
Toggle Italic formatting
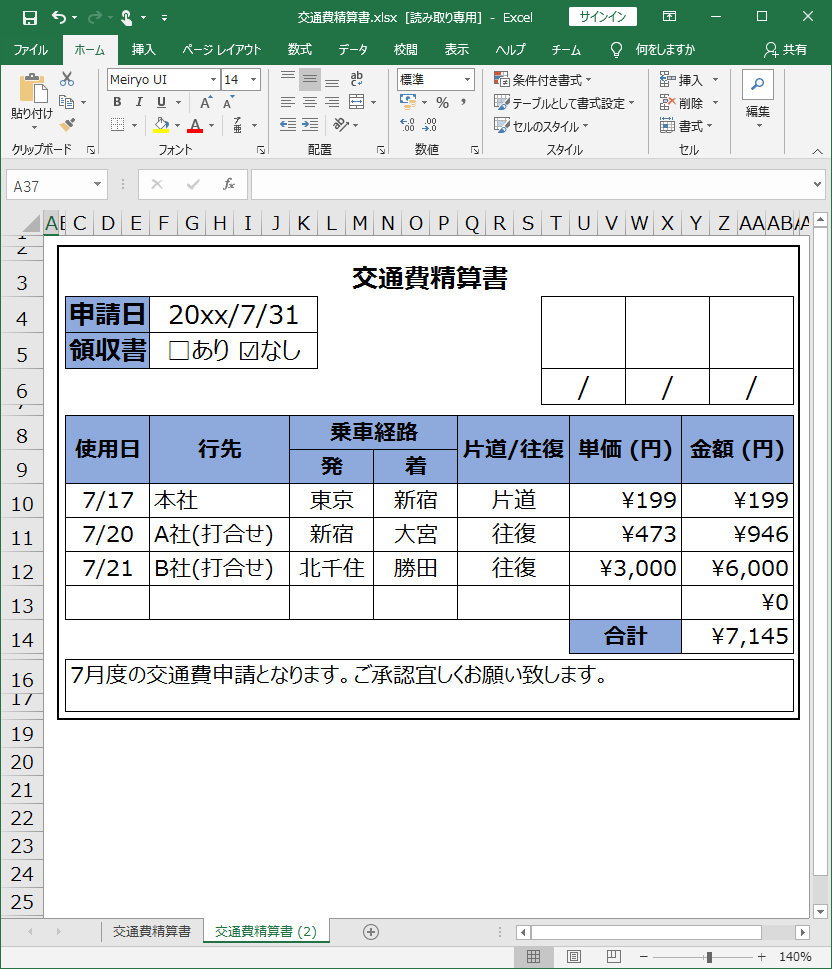pos(139,102)
